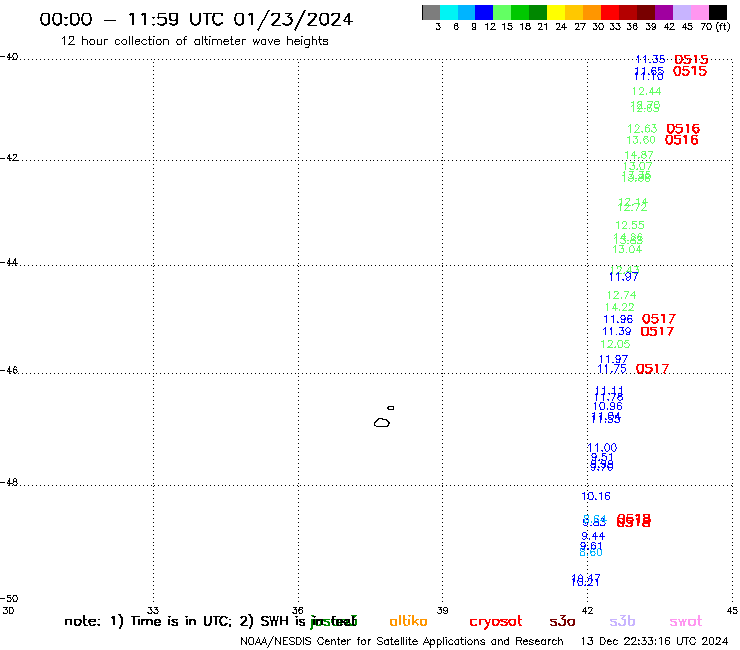Click the wave height value "10.16"
The width and height of the screenshot is (740, 650).
(596, 496)
